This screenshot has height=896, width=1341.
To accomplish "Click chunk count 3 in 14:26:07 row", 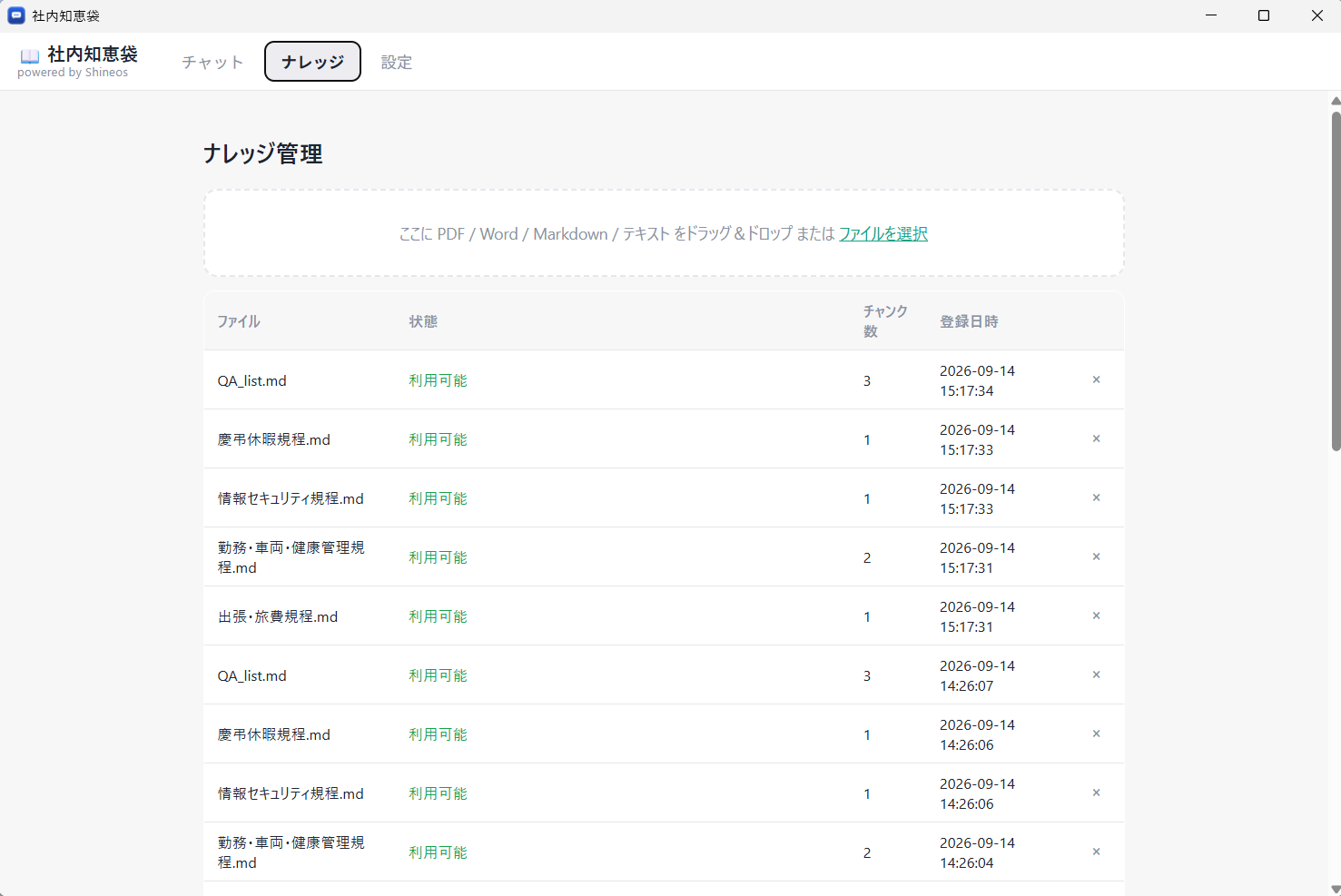I will coord(867,675).
